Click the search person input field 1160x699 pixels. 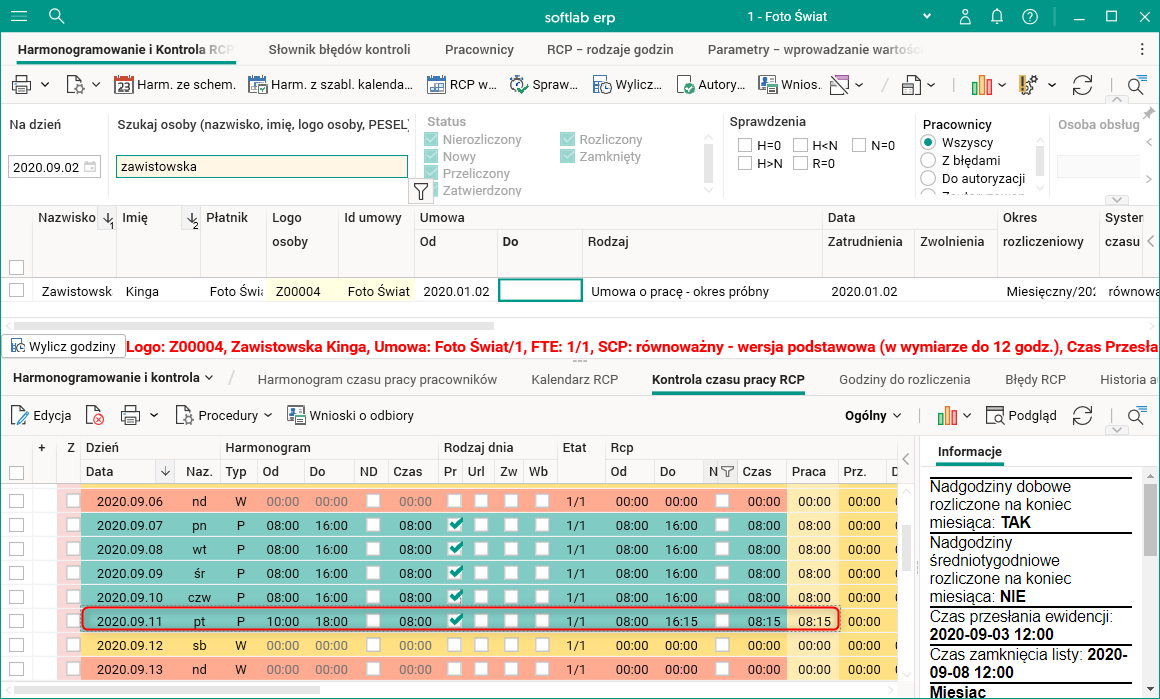click(261, 167)
